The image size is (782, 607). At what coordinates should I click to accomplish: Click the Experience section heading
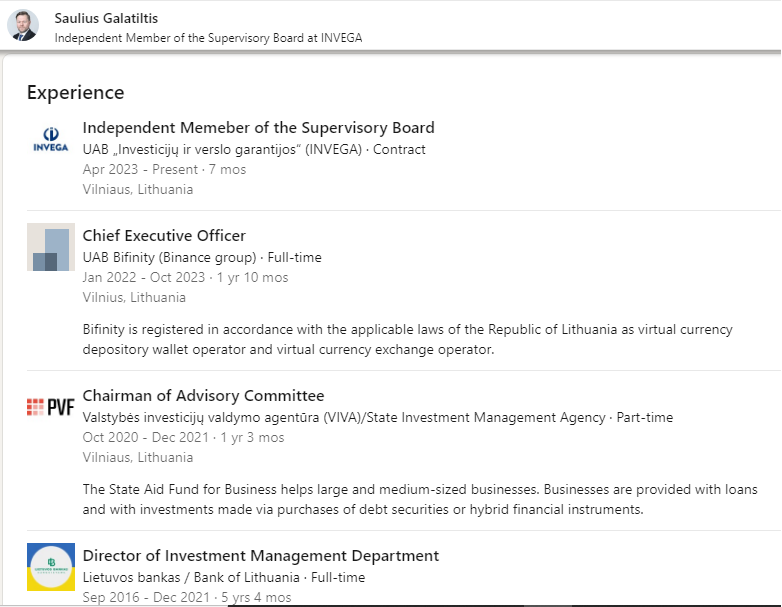pos(76,93)
